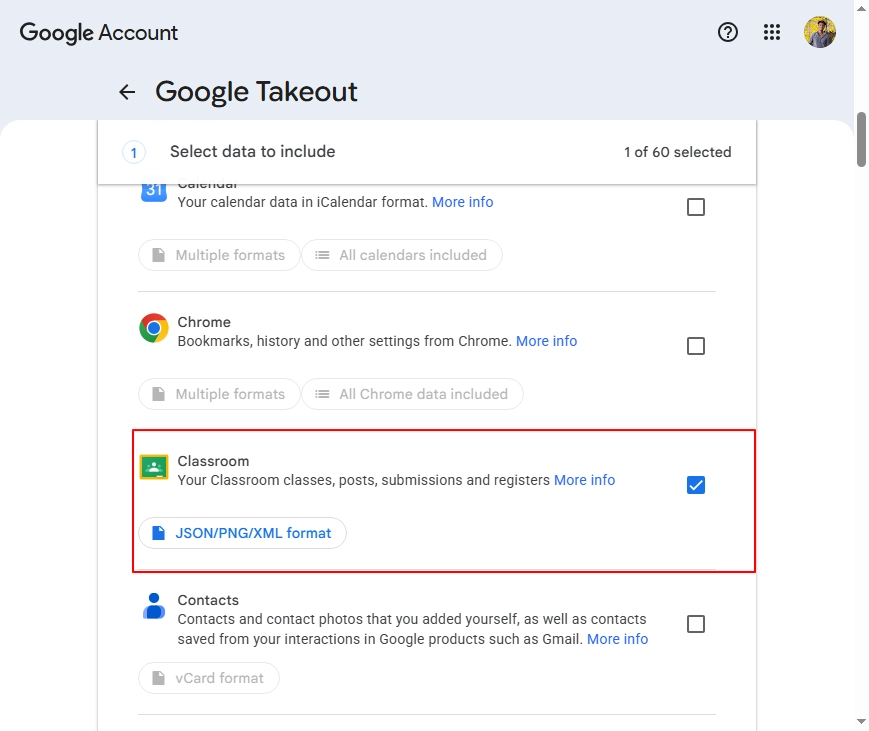Tick the Chrome checkbox
Viewport: 869px width, 731px height.
pyautogui.click(x=696, y=346)
